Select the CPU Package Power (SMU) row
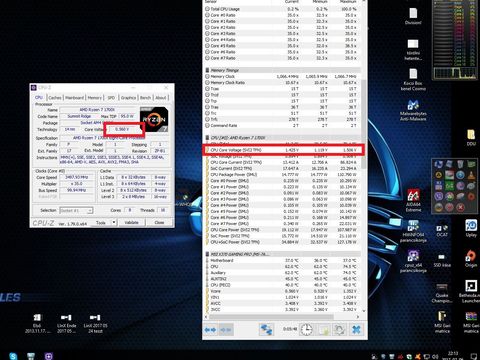The image size is (480, 360). coord(282,174)
